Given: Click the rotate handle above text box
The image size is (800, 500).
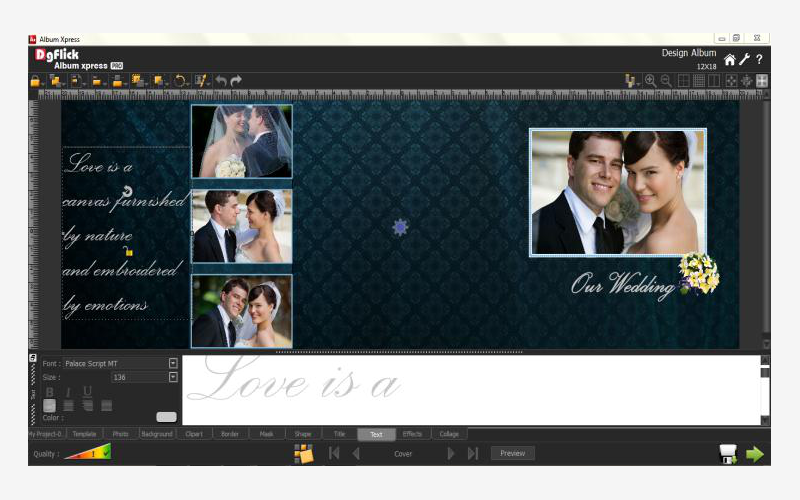Looking at the screenshot, I should coord(127,191).
